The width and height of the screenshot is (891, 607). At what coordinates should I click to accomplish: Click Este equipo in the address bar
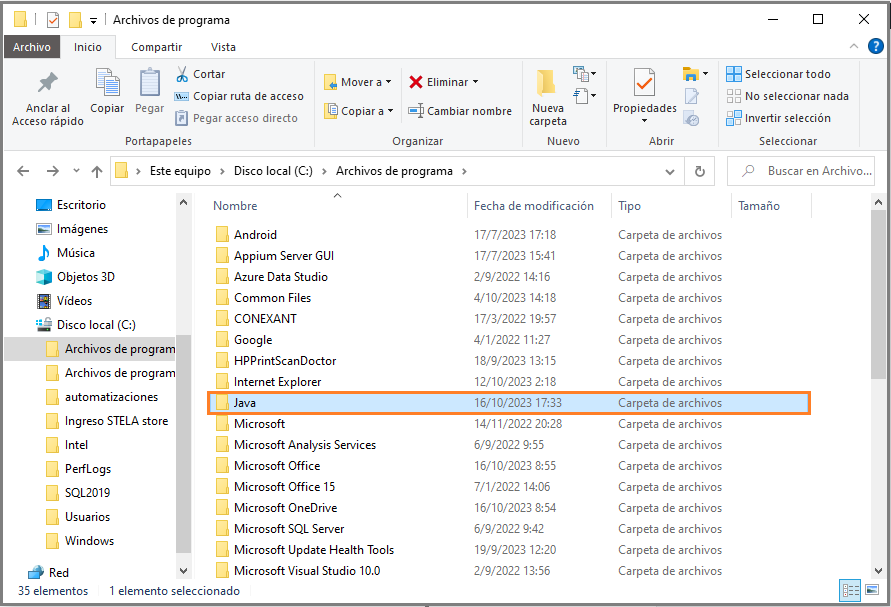(180, 171)
